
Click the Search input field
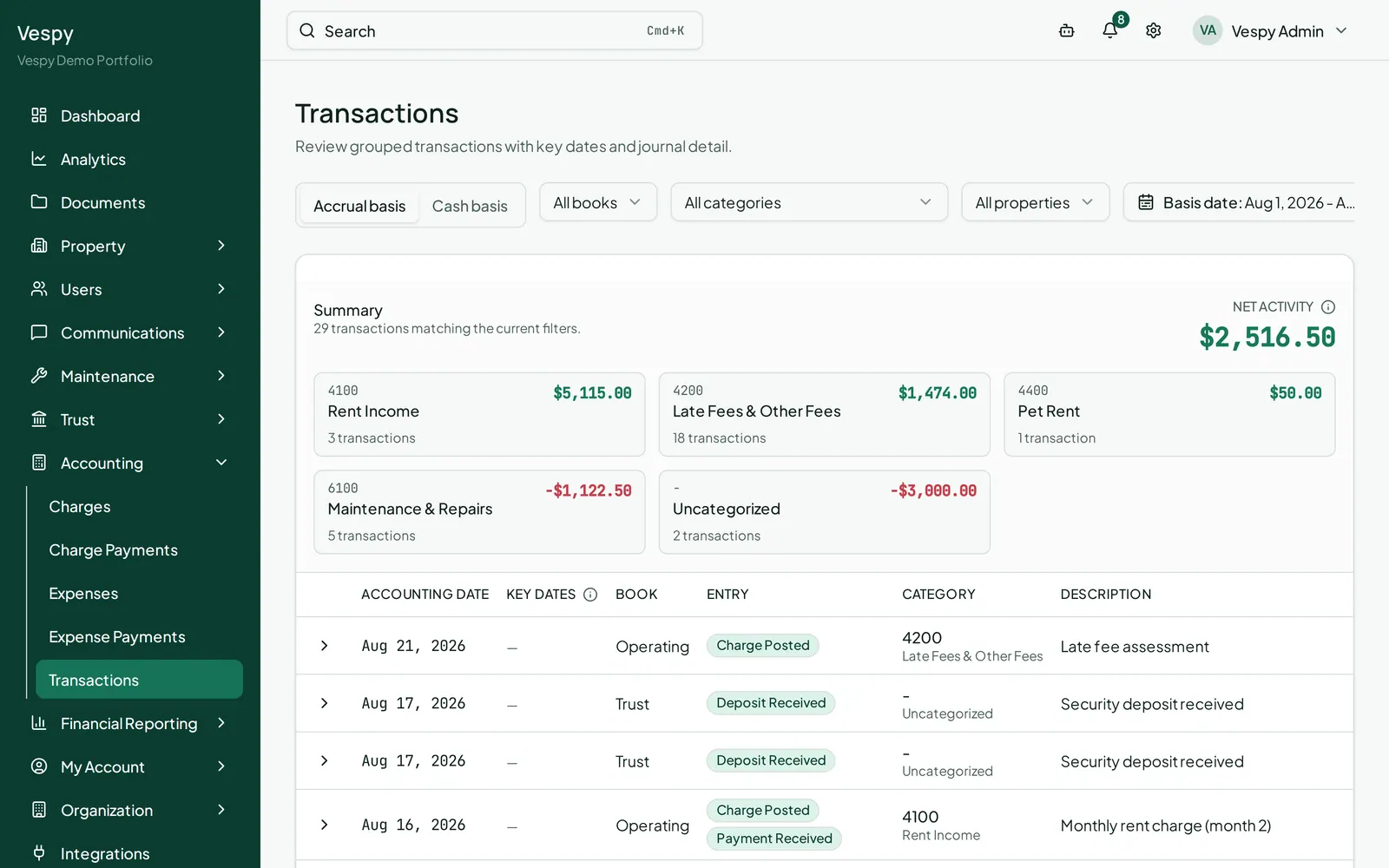point(495,31)
